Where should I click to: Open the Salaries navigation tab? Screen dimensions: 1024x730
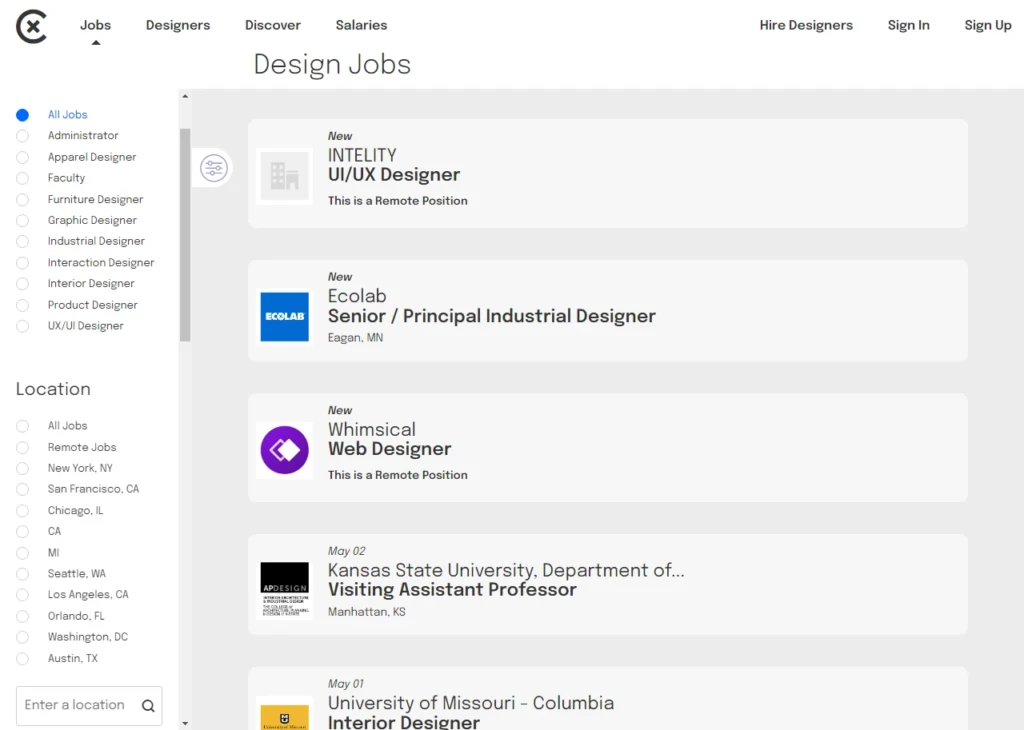[361, 25]
